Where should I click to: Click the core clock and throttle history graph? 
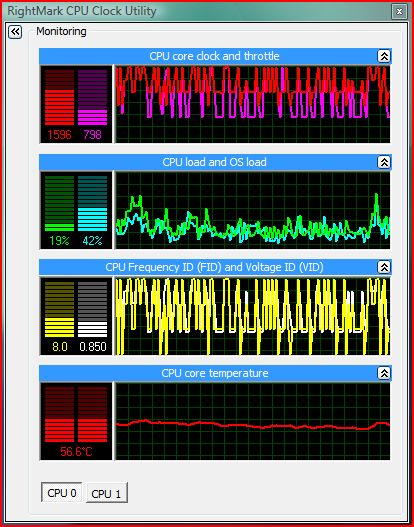pos(253,104)
